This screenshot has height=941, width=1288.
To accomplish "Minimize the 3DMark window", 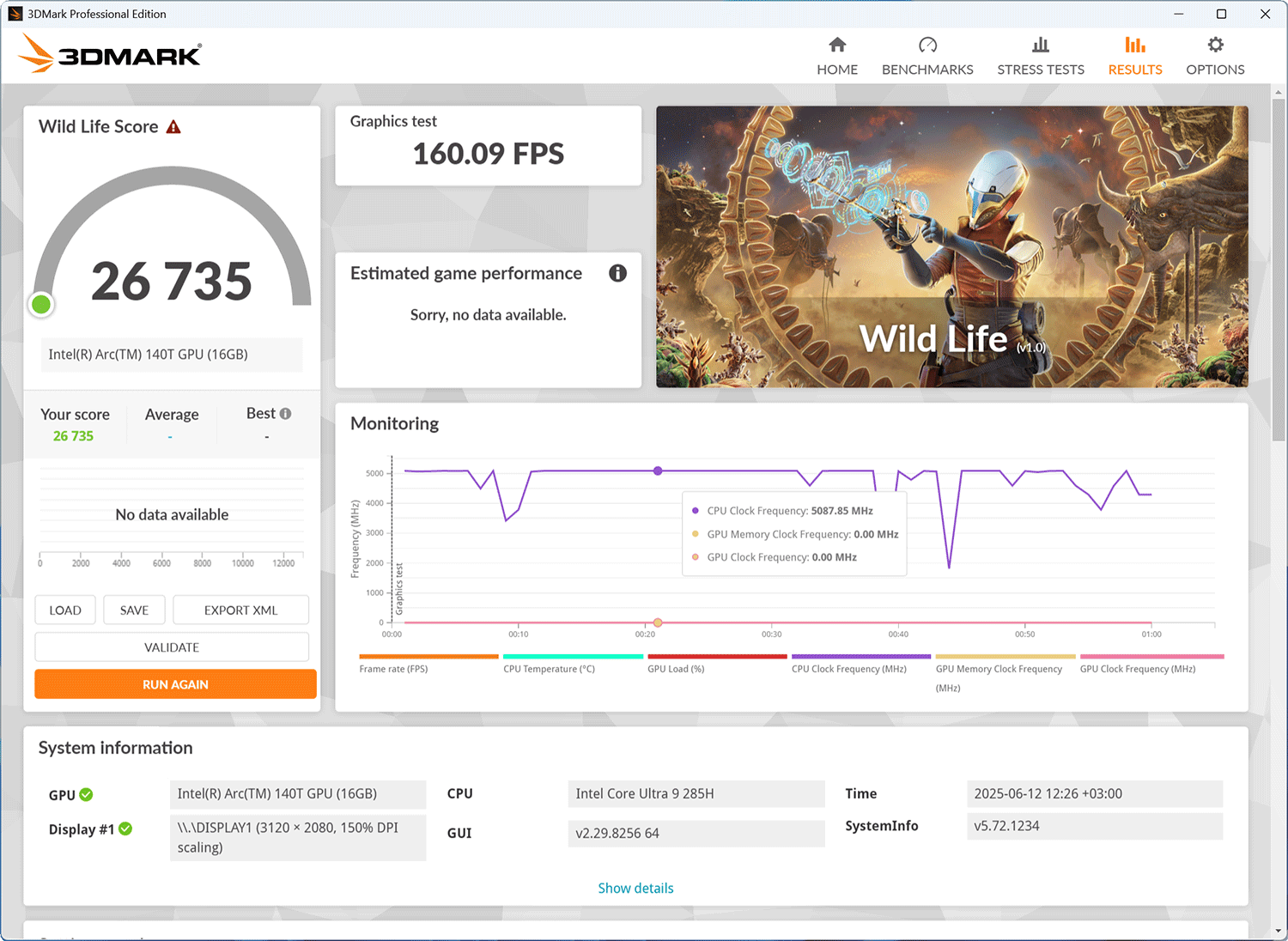I will (x=1179, y=14).
